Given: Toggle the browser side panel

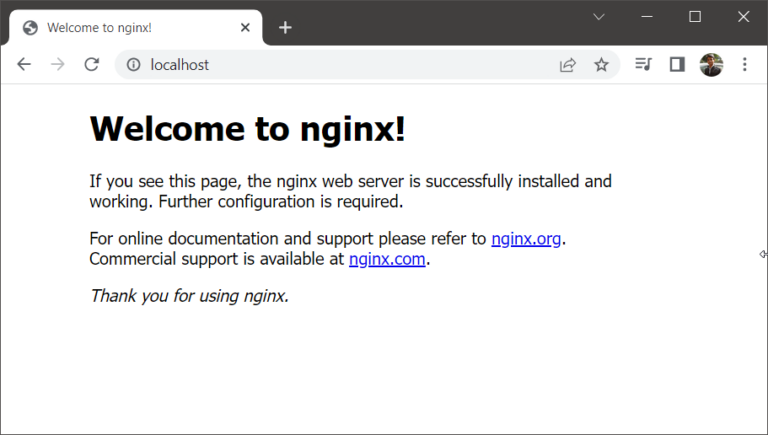Looking at the screenshot, I should (677, 65).
